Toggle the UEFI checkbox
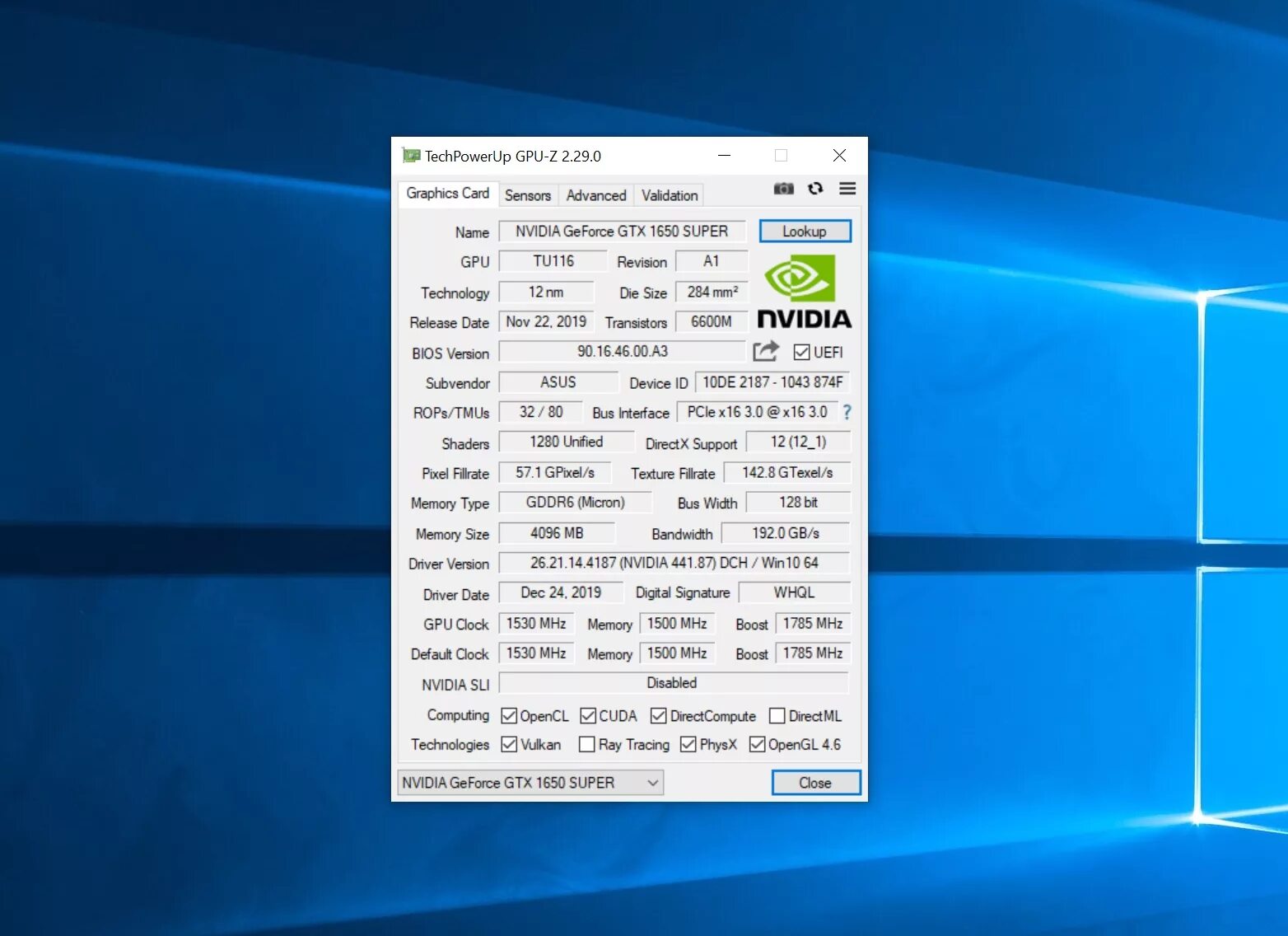Image resolution: width=1288 pixels, height=936 pixels. pyautogui.click(x=801, y=353)
